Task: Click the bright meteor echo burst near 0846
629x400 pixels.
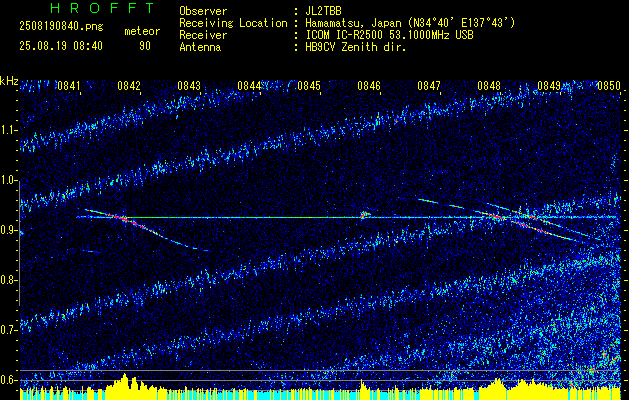Action: coord(365,215)
